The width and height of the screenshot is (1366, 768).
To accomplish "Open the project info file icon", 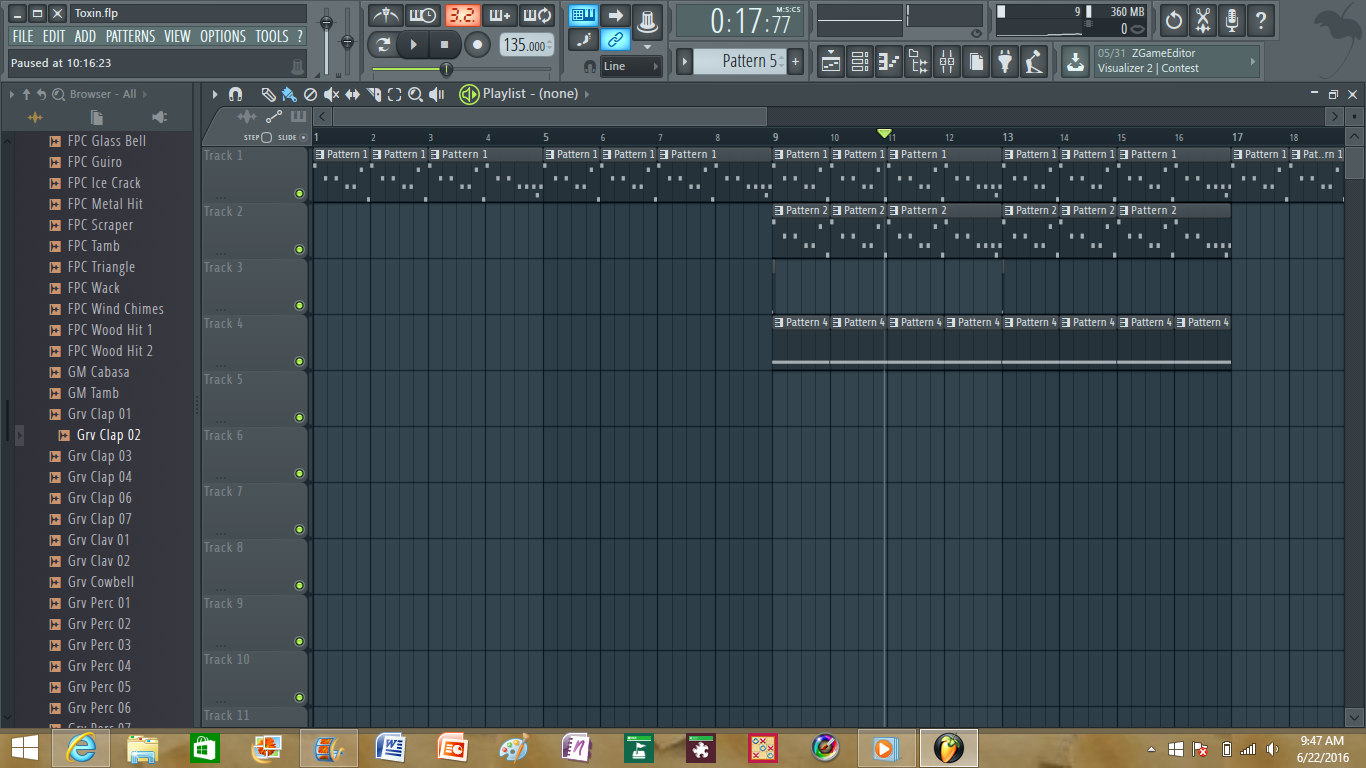I will (x=976, y=62).
